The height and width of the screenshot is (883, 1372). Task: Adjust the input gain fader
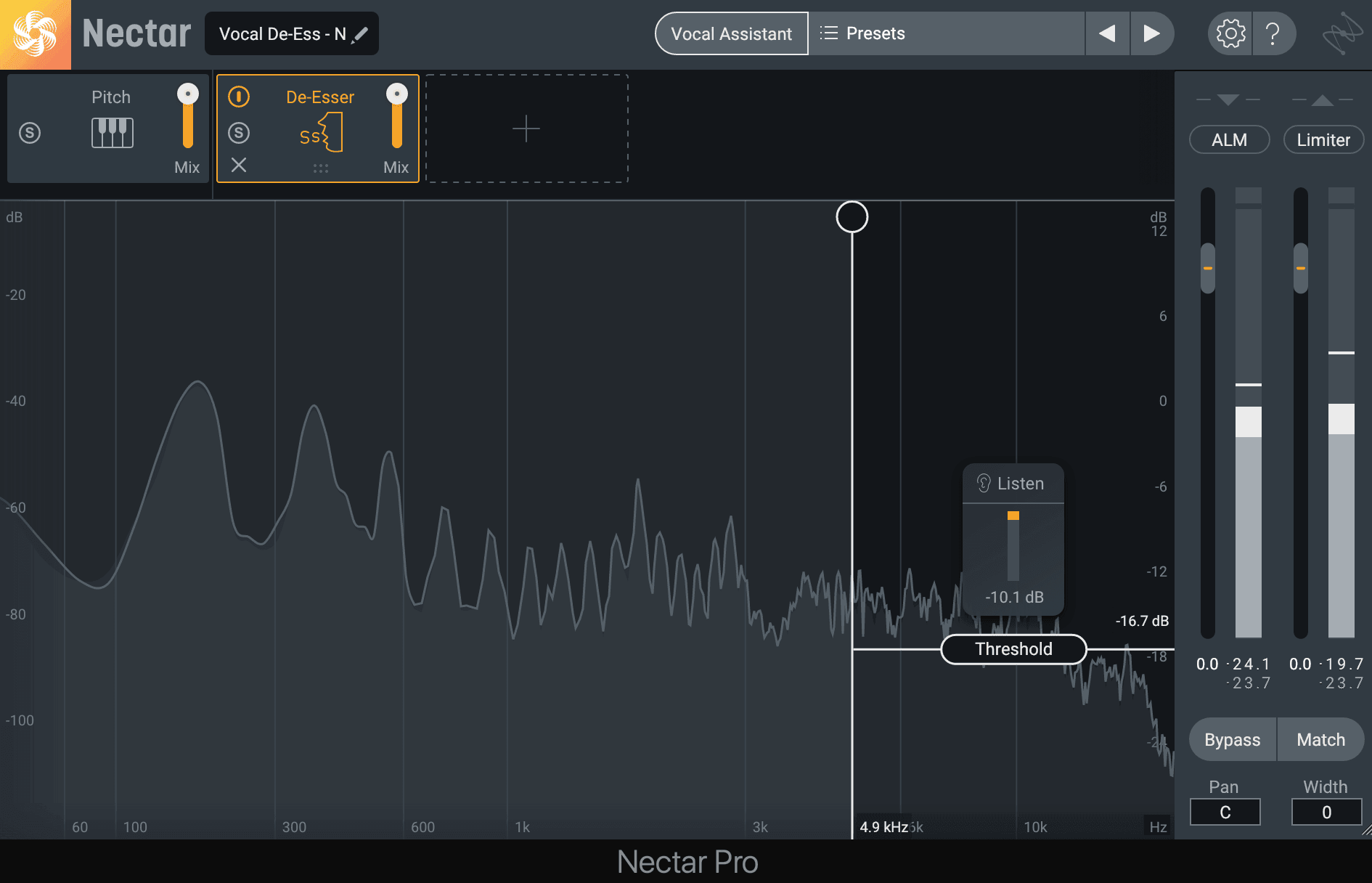(1208, 268)
